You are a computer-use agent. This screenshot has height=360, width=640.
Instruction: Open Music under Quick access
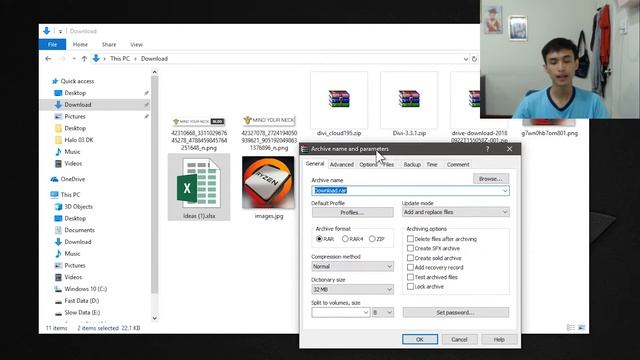coord(72,152)
